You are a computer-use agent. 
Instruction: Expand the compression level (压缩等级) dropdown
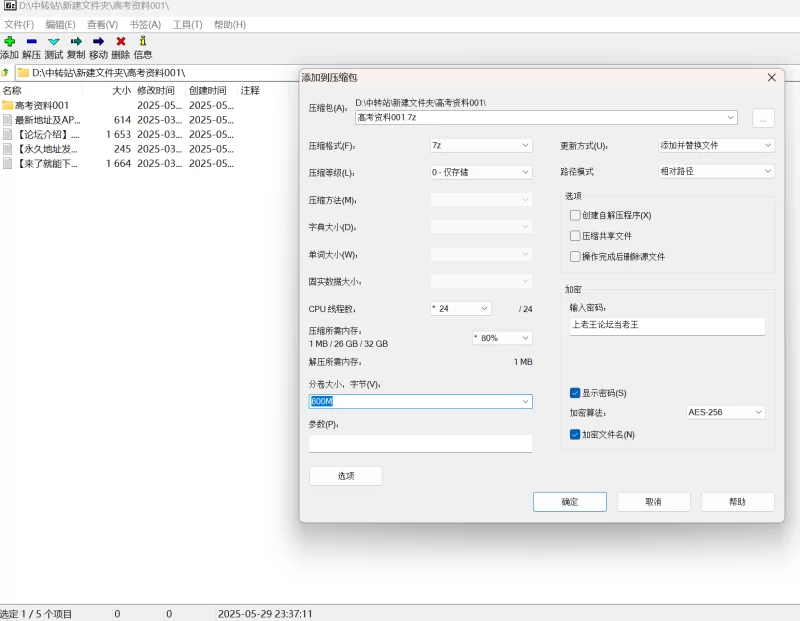click(480, 172)
